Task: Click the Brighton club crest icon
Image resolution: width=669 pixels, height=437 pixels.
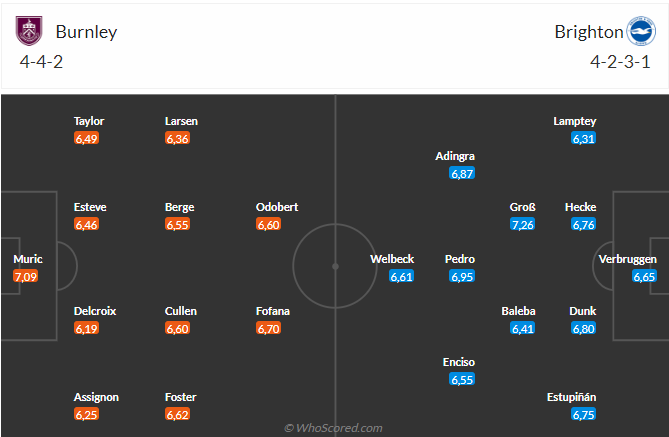Action: [638, 31]
